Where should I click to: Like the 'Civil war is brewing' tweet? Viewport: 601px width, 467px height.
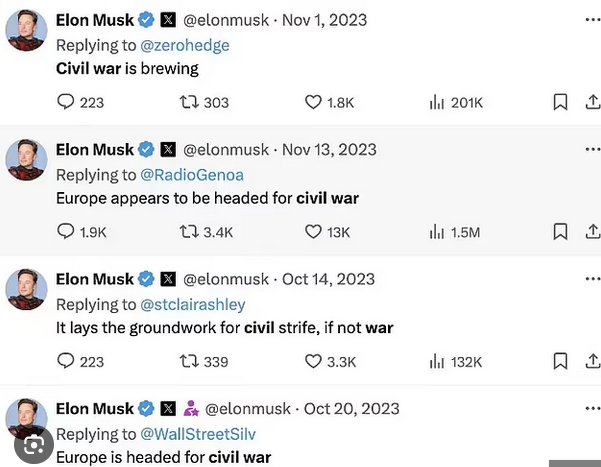click(313, 102)
